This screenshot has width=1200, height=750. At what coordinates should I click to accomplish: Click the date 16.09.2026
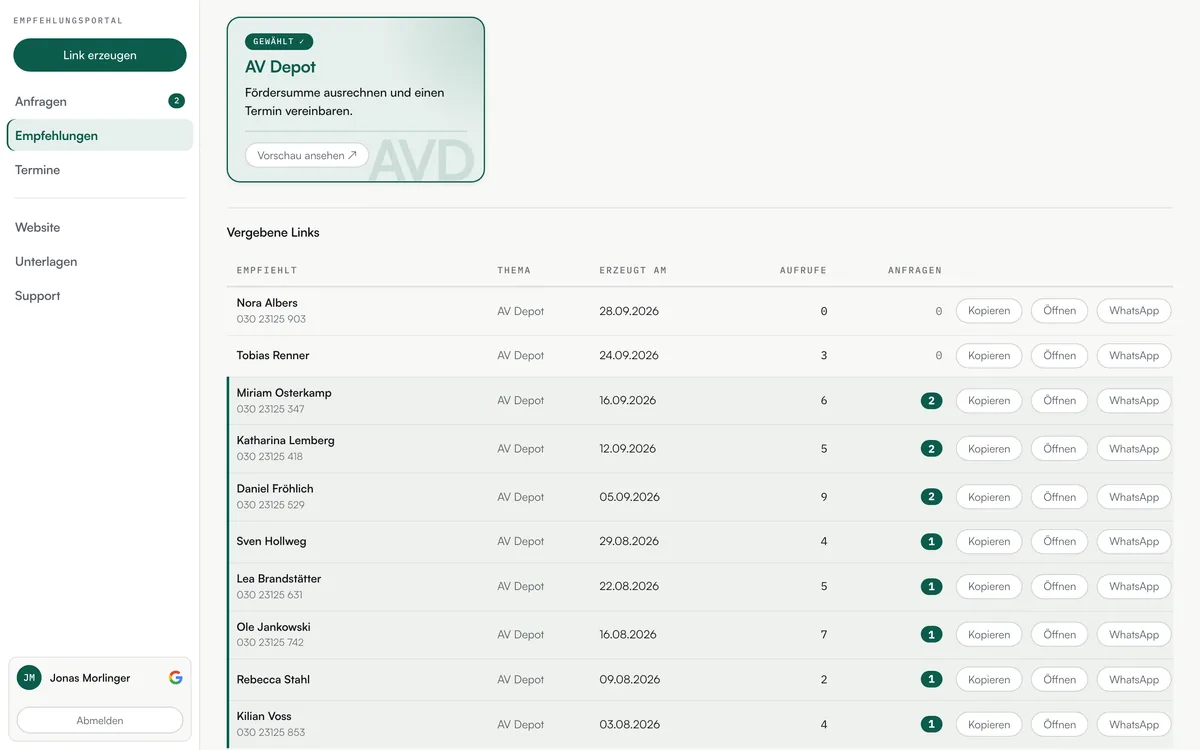coord(628,401)
